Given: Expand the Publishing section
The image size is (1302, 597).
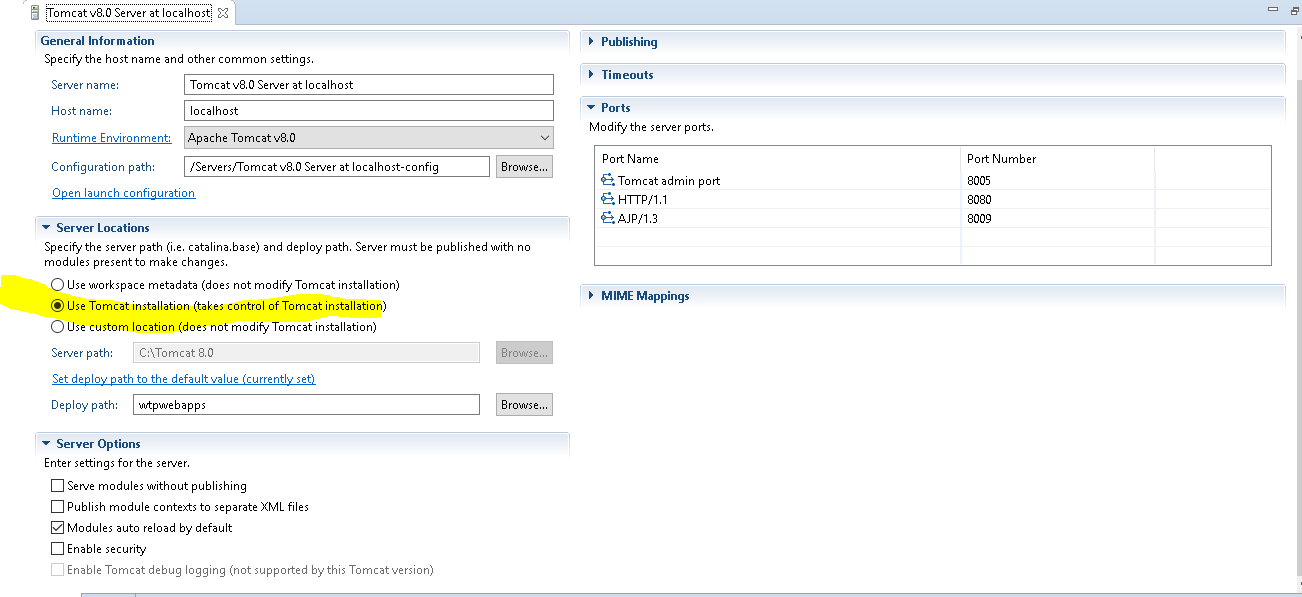Looking at the screenshot, I should [591, 42].
